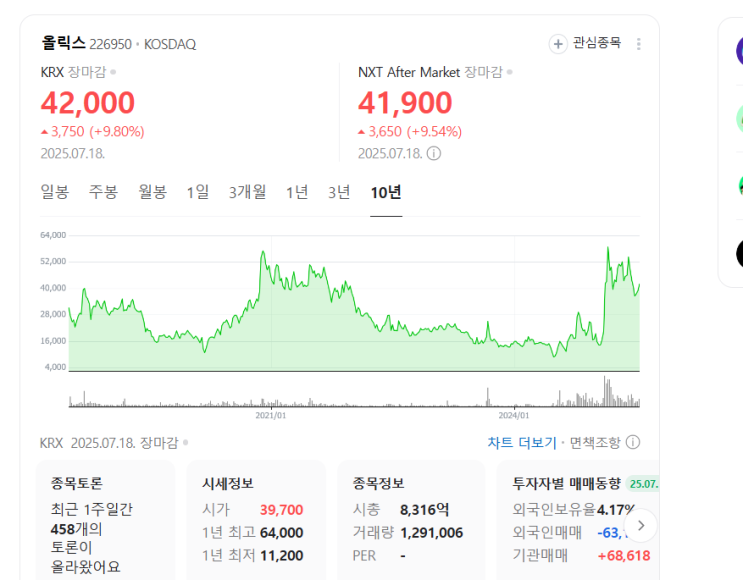
Task: Add 올릭스 to watchlist with plus icon
Action: [558, 44]
